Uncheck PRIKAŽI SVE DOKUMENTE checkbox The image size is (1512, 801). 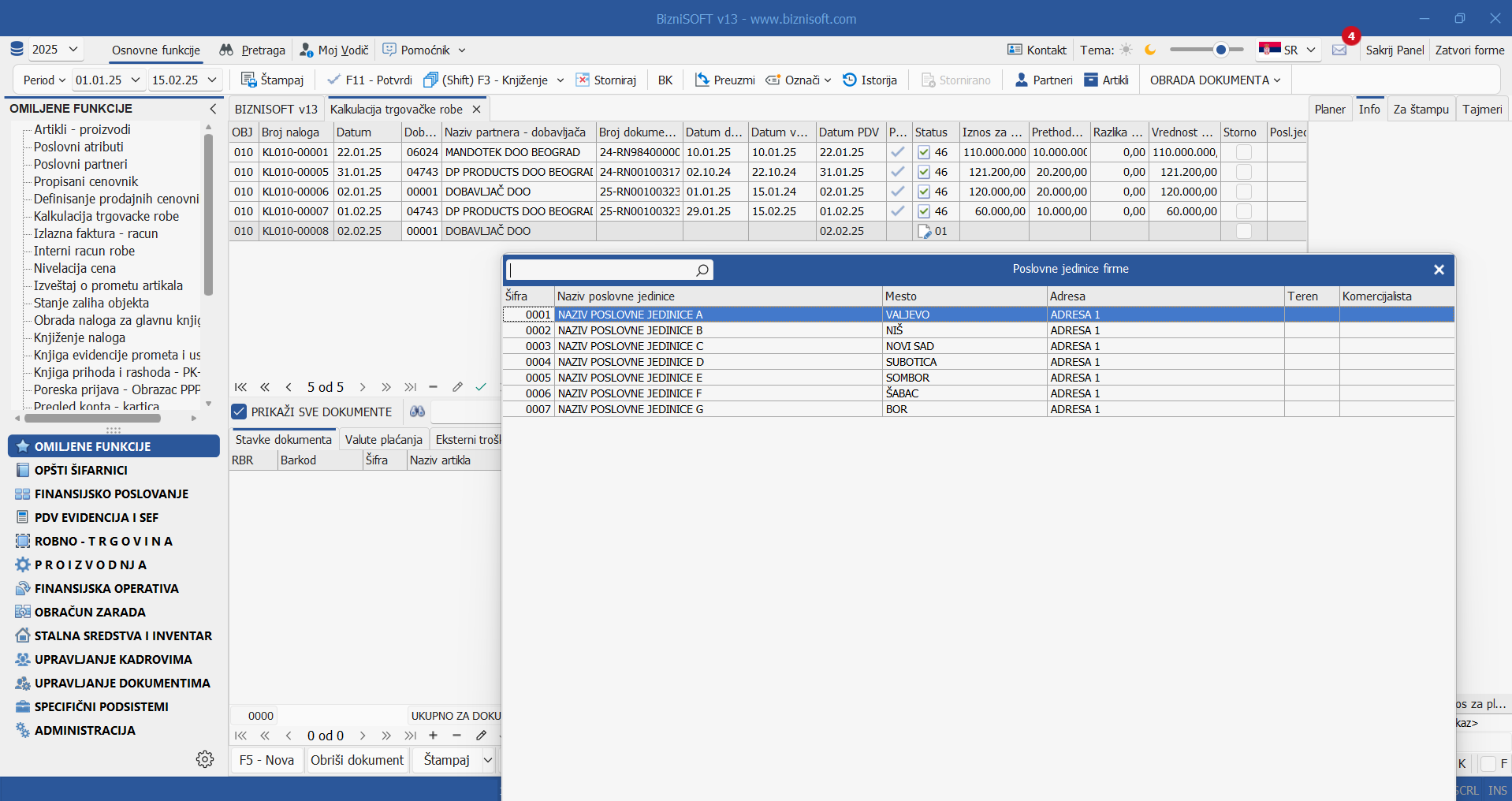tap(239, 412)
